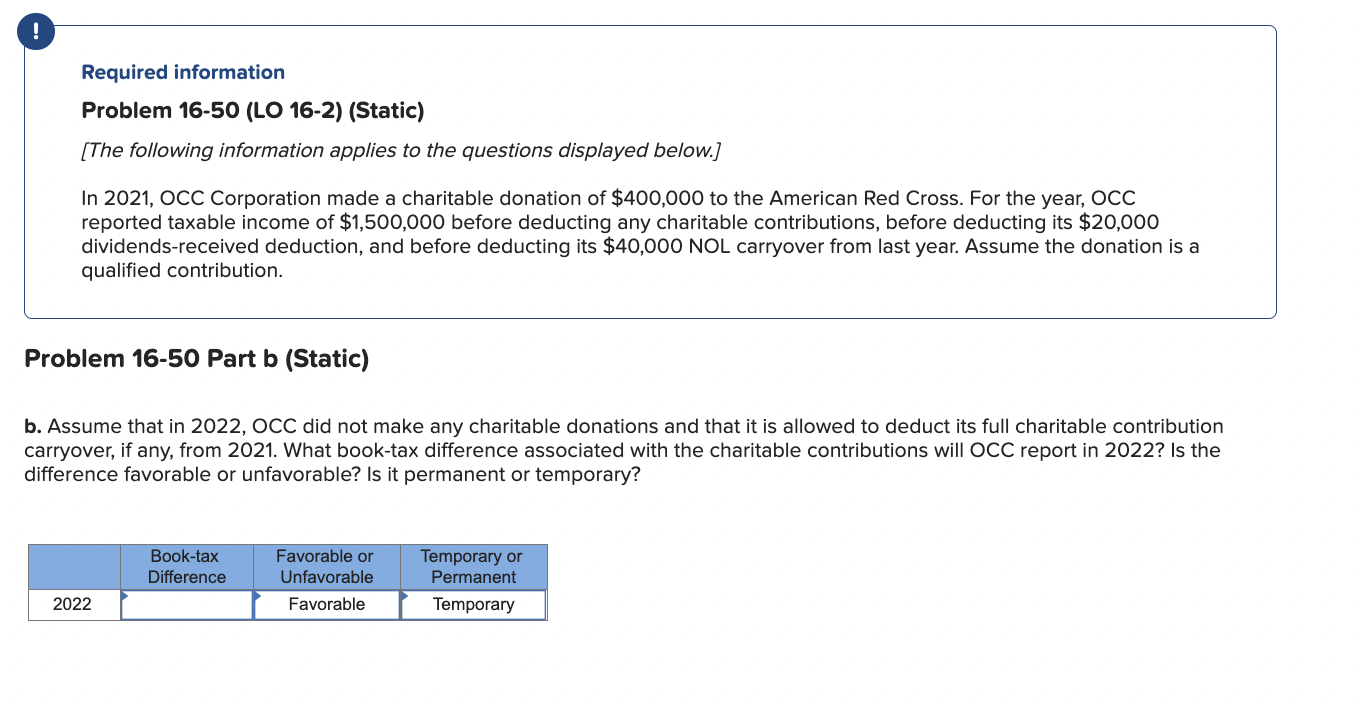Click the blue exclamation alert icon
Viewport: 1361px width, 704px height.
click(35, 31)
